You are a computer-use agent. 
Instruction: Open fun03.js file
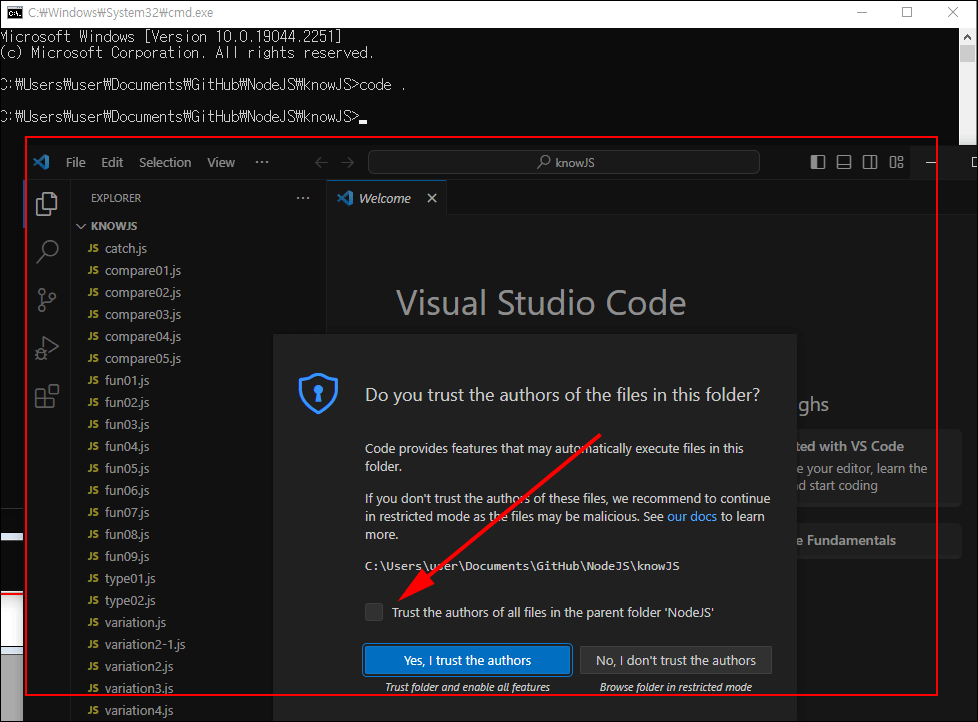coord(127,425)
